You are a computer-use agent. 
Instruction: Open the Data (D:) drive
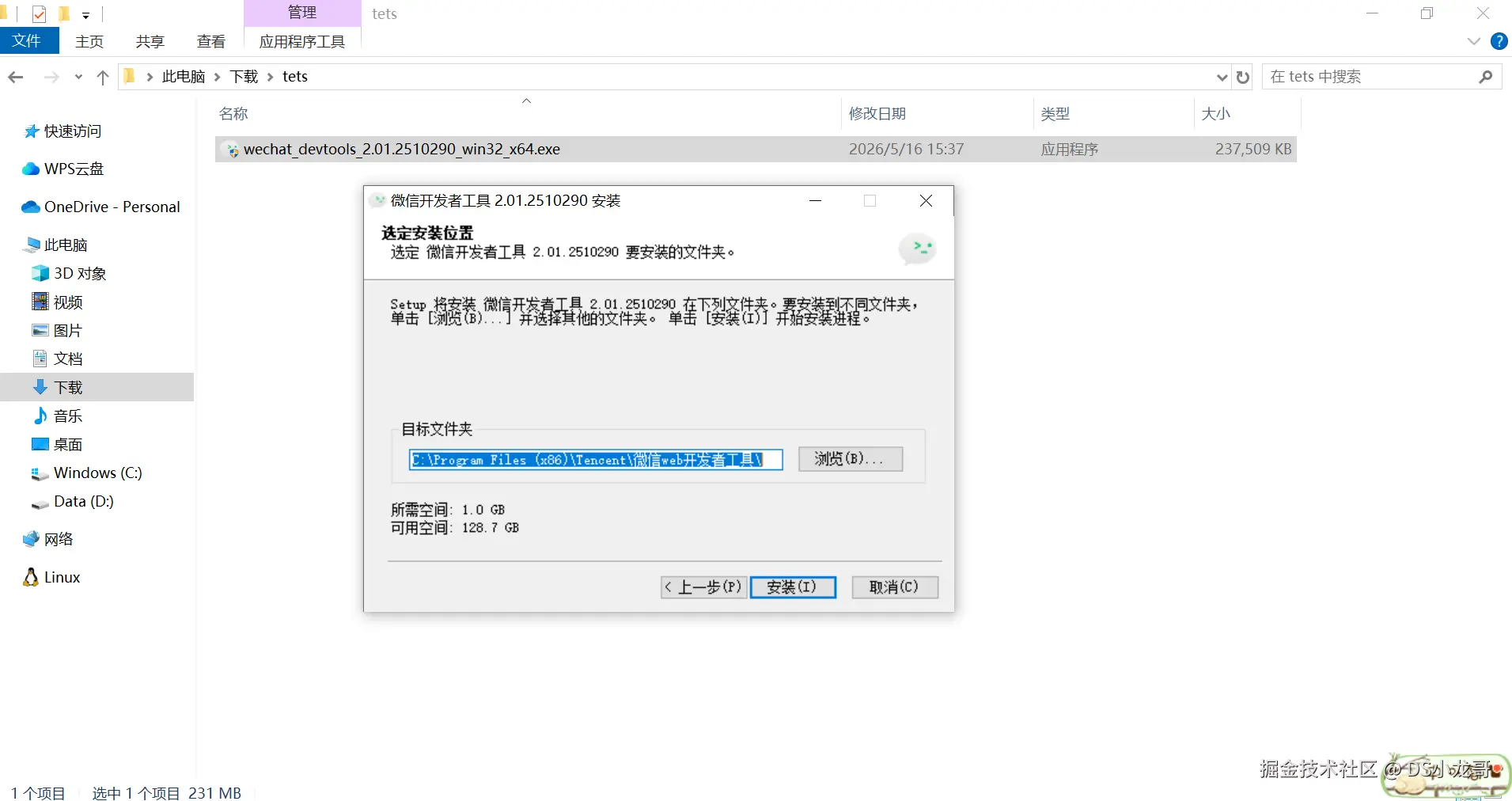coord(72,502)
